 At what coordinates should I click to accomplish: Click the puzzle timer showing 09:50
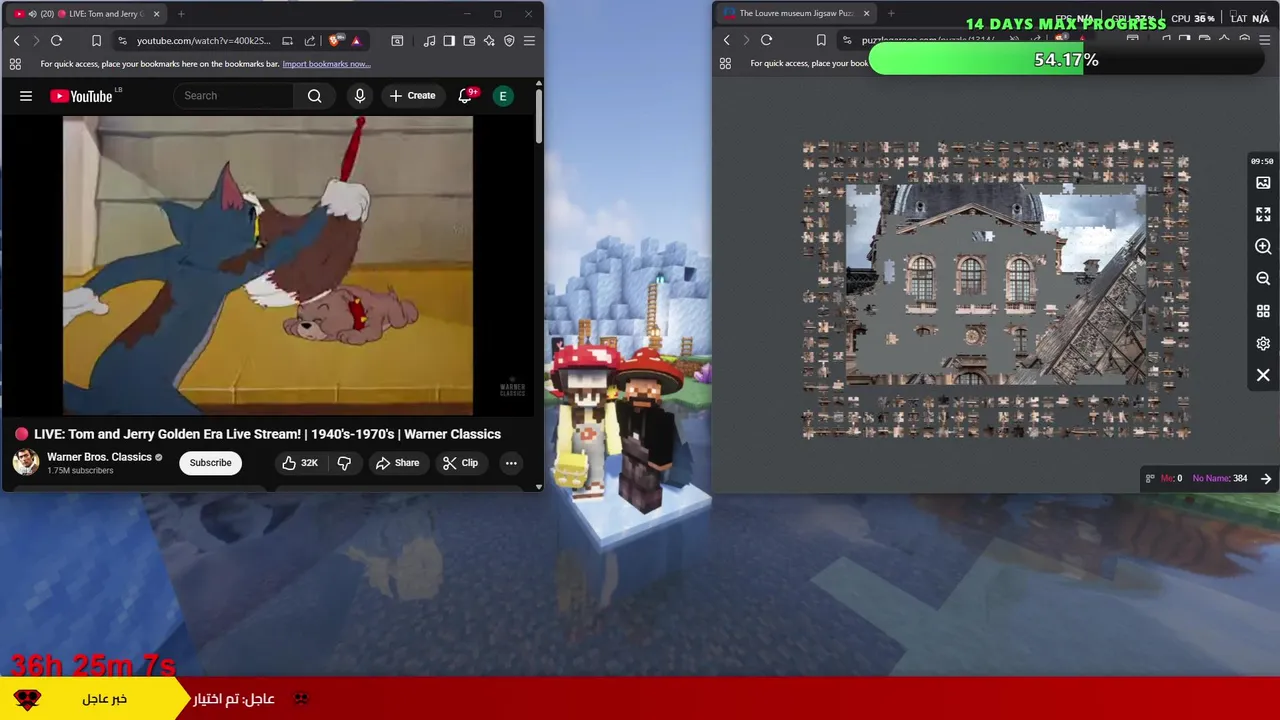[x=1262, y=161]
